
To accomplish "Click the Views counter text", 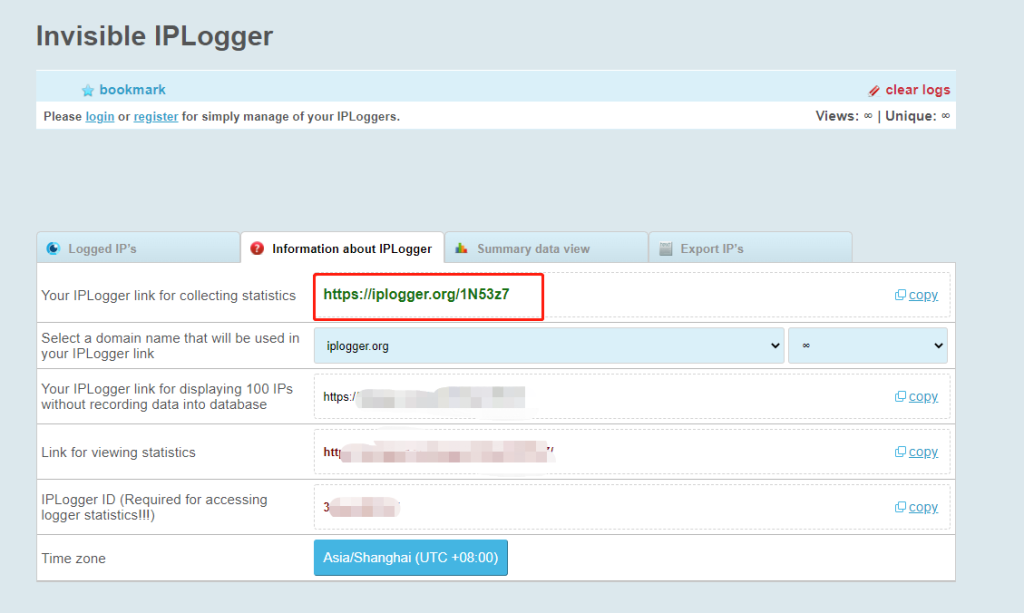I will [x=844, y=116].
